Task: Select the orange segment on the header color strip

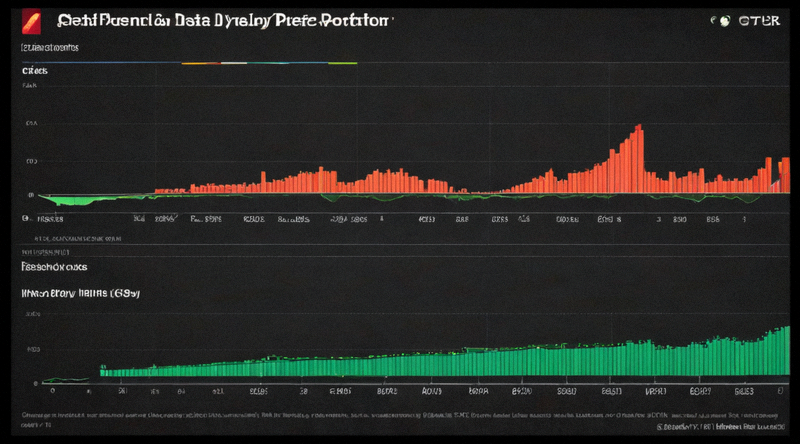Action: pyautogui.click(x=201, y=63)
